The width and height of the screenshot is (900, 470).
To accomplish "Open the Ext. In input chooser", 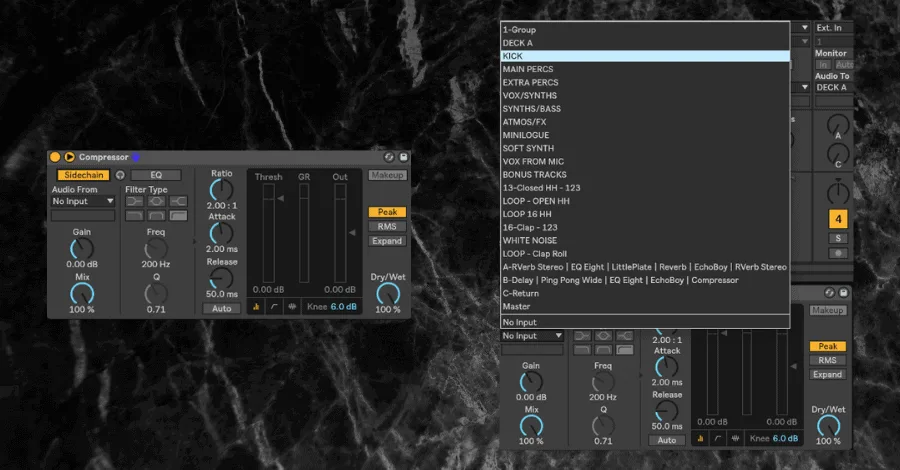I will (x=833, y=28).
